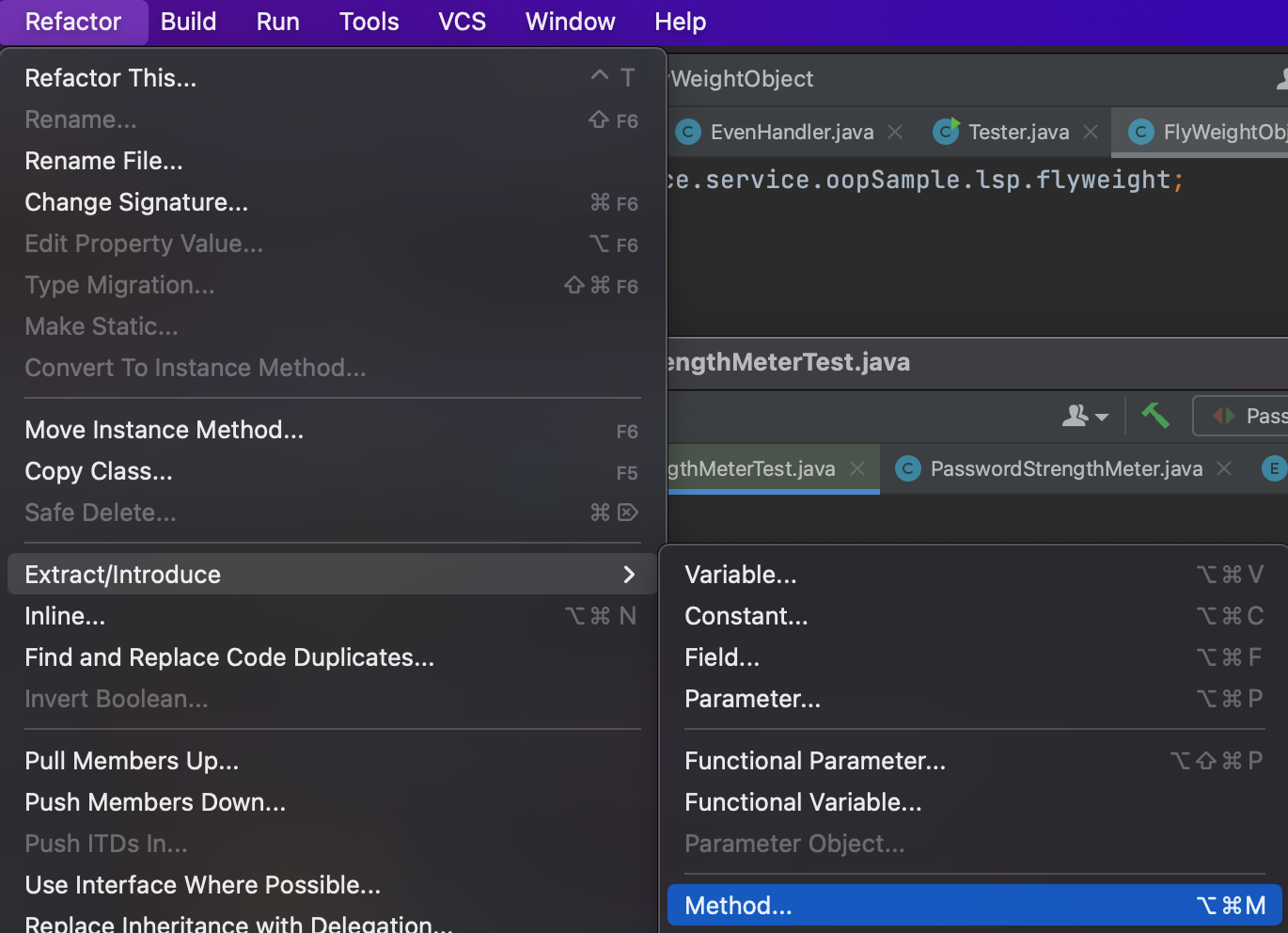
Task: Select Field... in Extract submenu
Action: pos(974,657)
